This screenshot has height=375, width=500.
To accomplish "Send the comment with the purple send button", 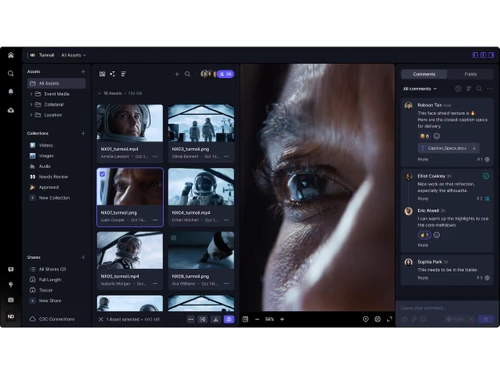I will pyautogui.click(x=486, y=319).
